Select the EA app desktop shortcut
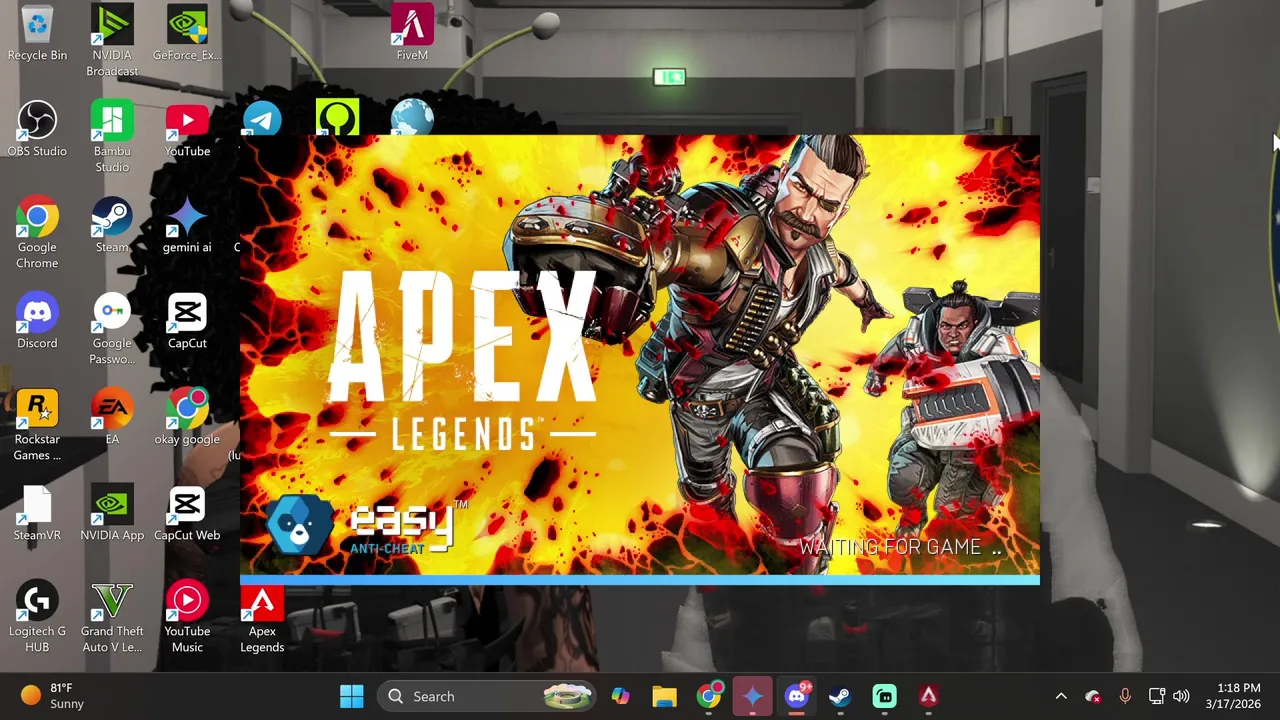 click(x=112, y=418)
